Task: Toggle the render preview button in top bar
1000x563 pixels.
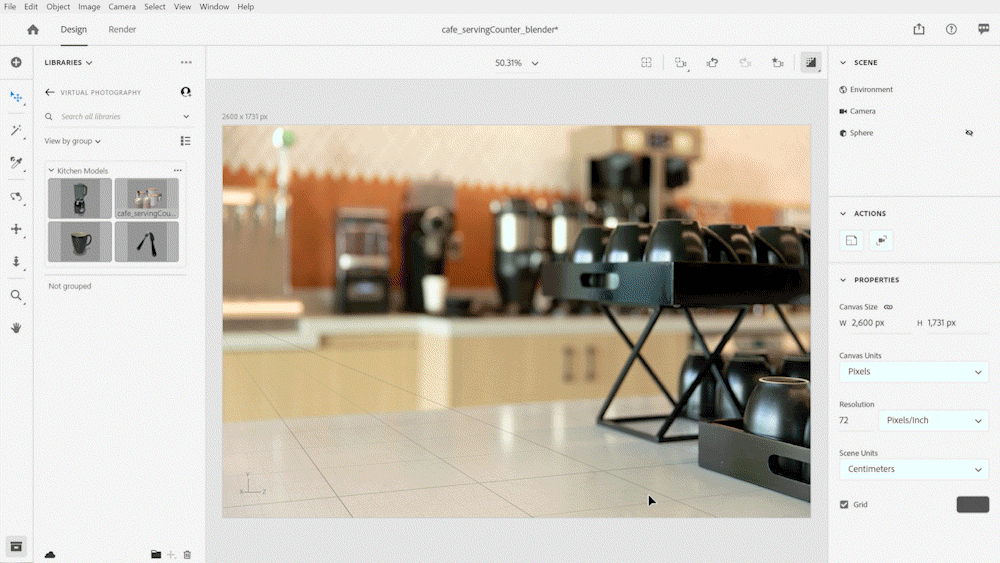Action: coord(810,63)
